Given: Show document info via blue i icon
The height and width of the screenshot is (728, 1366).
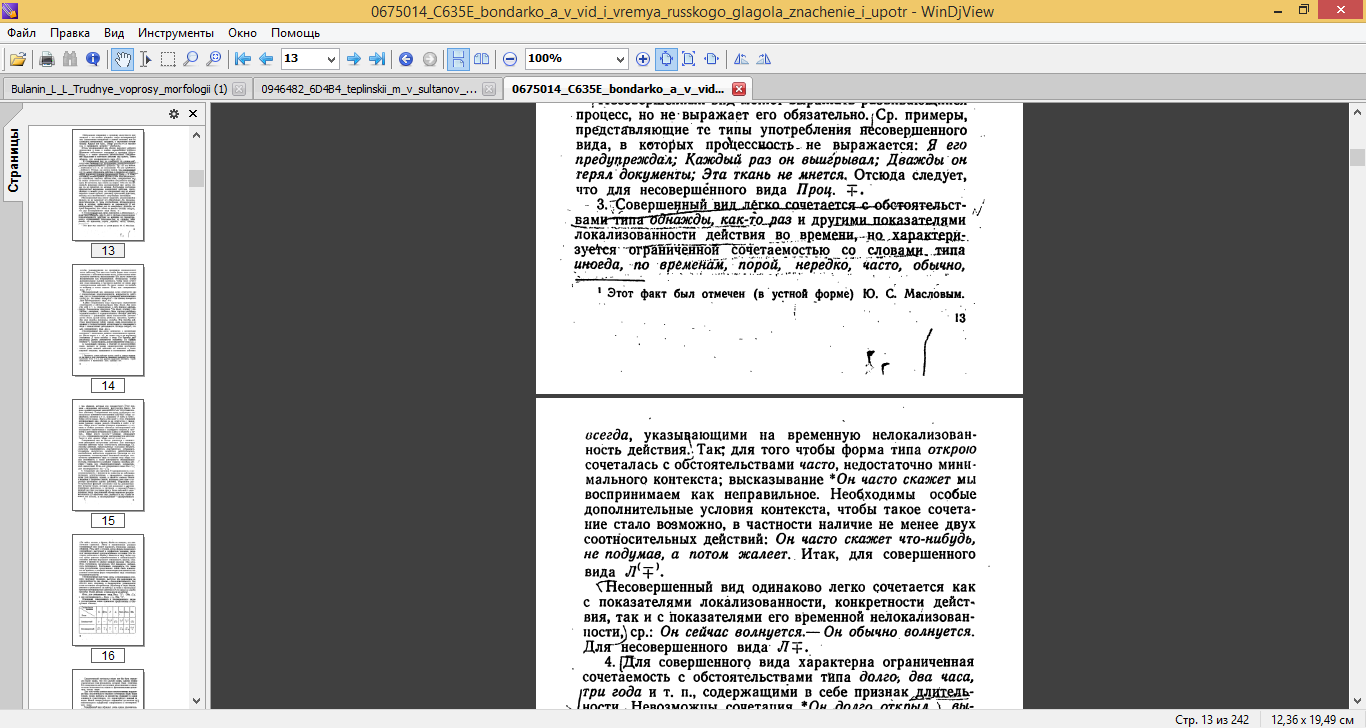Looking at the screenshot, I should click(x=93, y=58).
